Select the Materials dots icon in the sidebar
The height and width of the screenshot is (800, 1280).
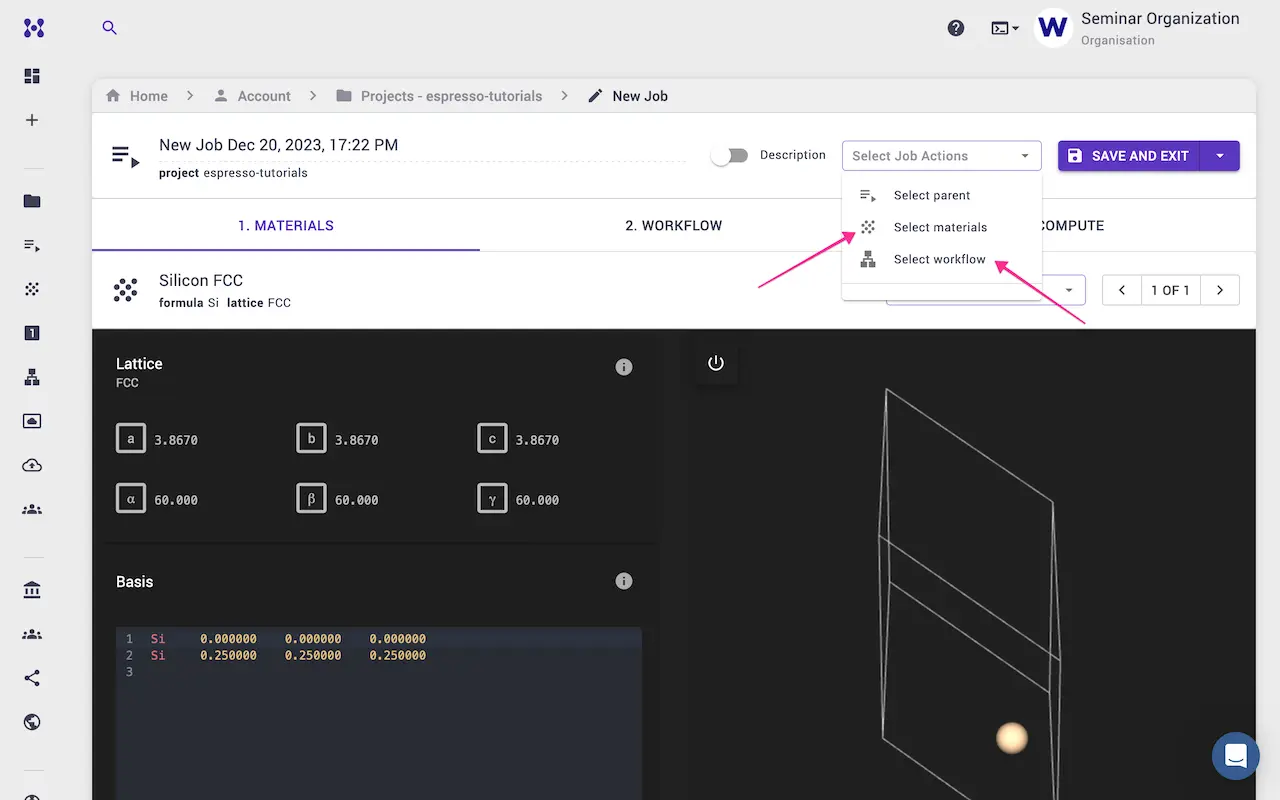[x=31, y=290]
